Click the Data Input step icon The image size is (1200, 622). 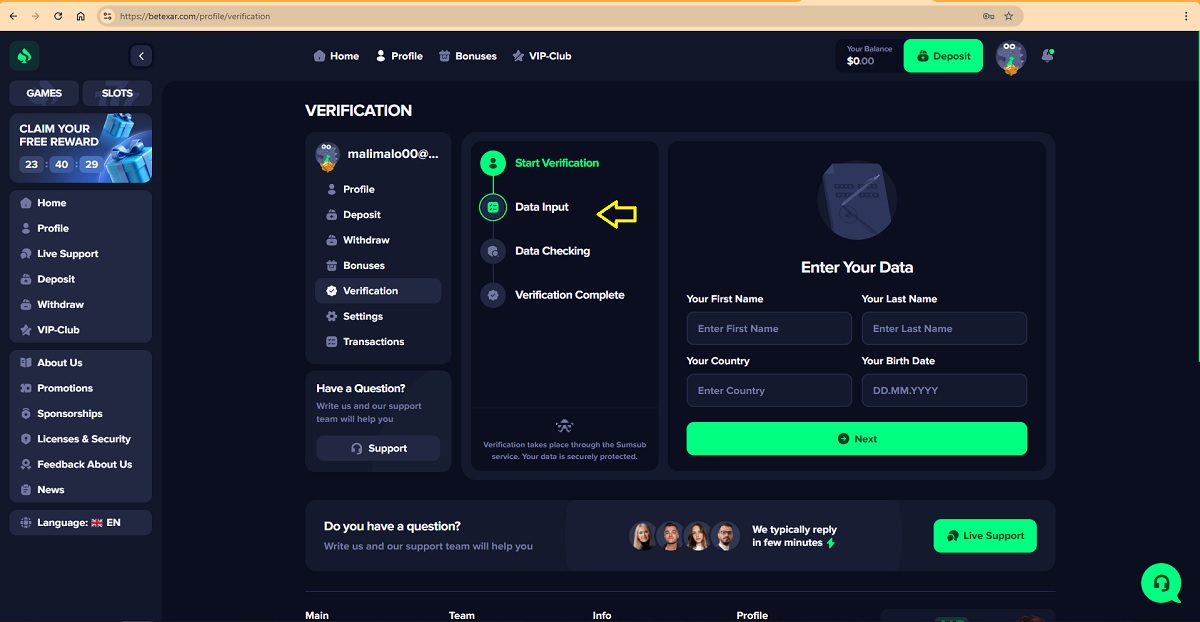coord(493,207)
